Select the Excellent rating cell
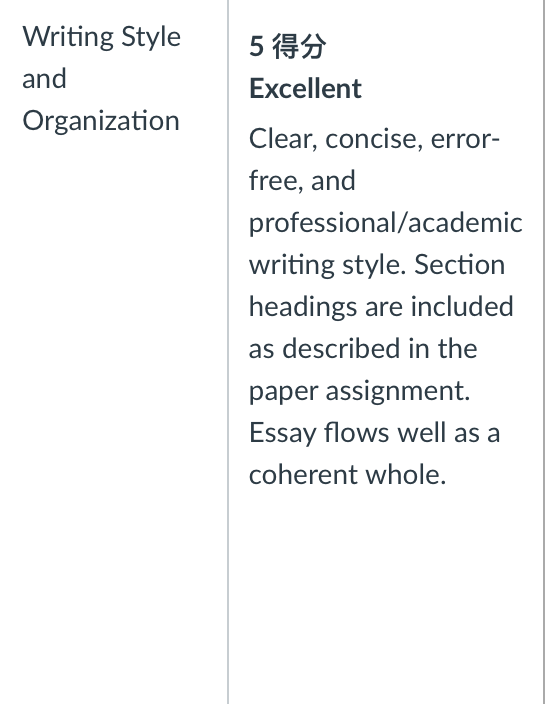The width and height of the screenshot is (546, 704). click(x=386, y=352)
